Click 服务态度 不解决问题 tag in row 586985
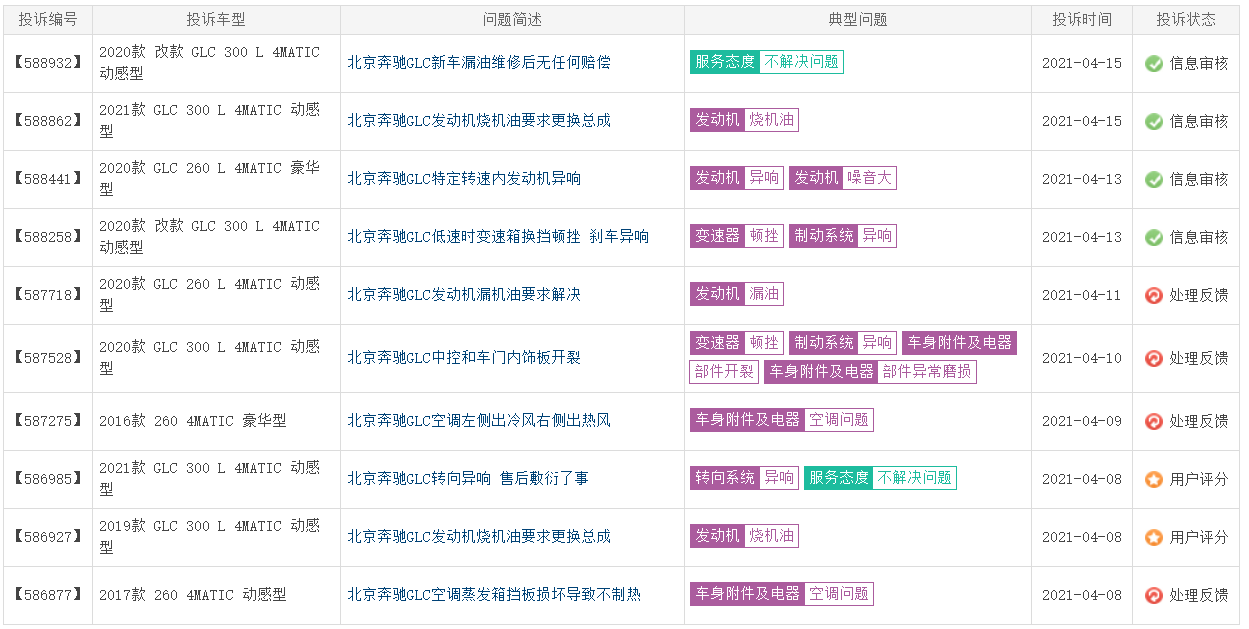 tap(880, 478)
